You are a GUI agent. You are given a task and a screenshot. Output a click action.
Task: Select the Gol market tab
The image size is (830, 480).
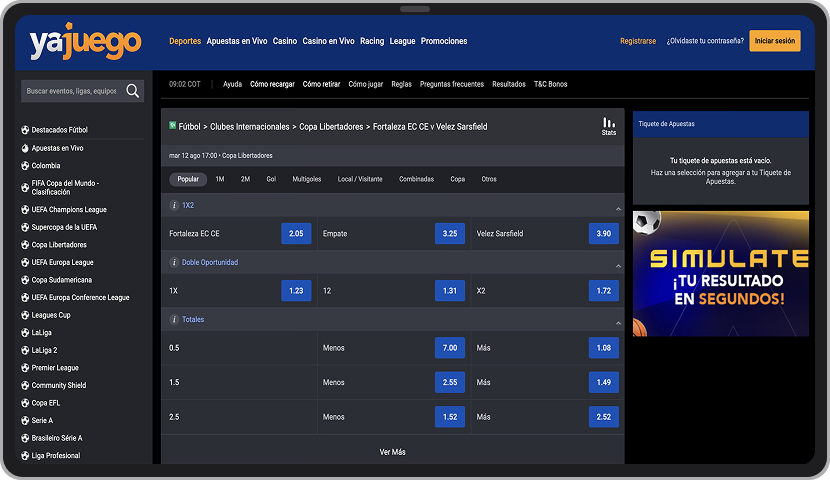pyautogui.click(x=271, y=179)
